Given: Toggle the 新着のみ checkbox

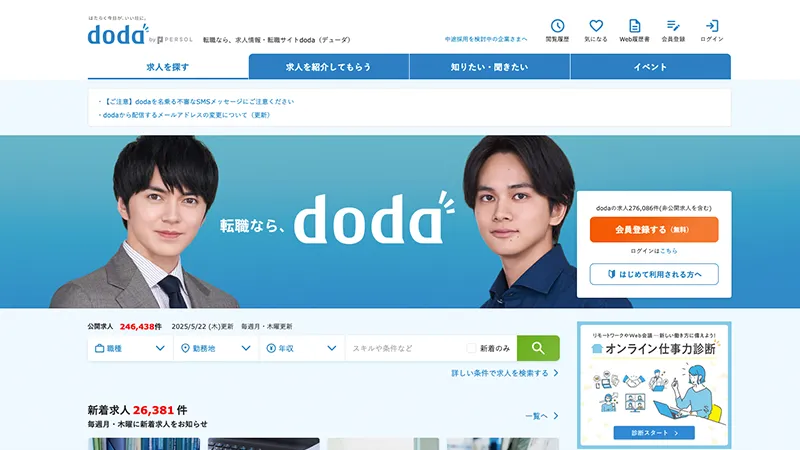Looking at the screenshot, I should [471, 348].
